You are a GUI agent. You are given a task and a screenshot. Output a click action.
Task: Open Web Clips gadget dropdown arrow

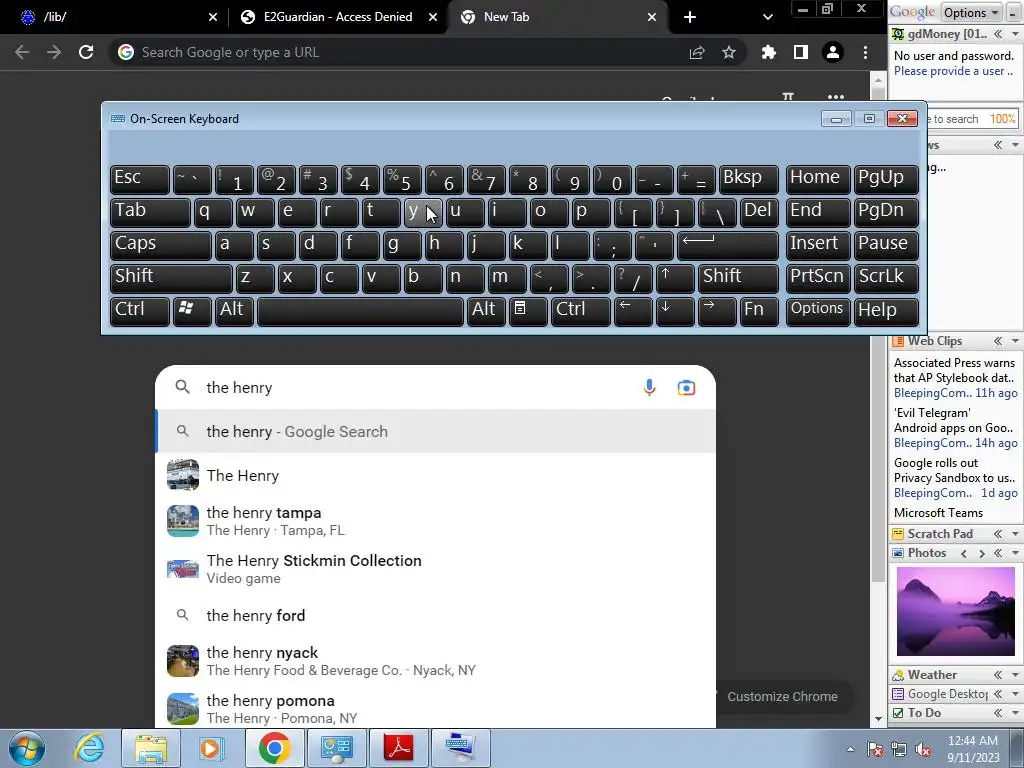click(x=1015, y=341)
